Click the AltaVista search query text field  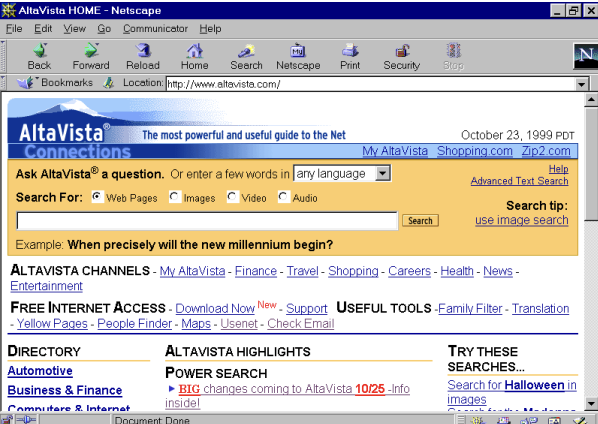click(x=207, y=221)
